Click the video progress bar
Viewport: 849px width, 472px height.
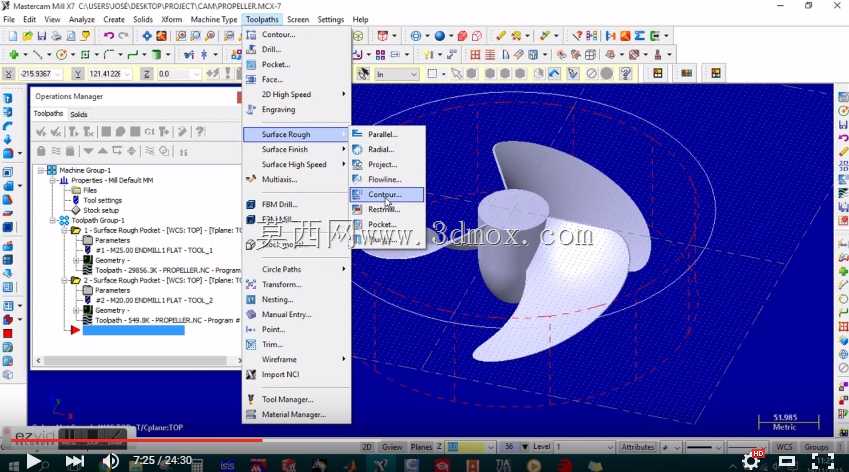(x=424, y=441)
